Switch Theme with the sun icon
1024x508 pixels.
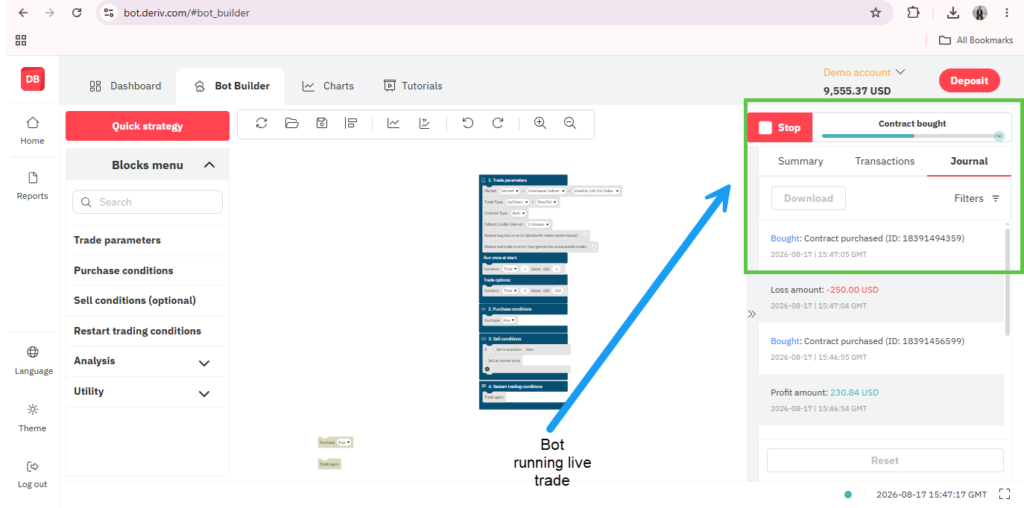tap(32, 409)
